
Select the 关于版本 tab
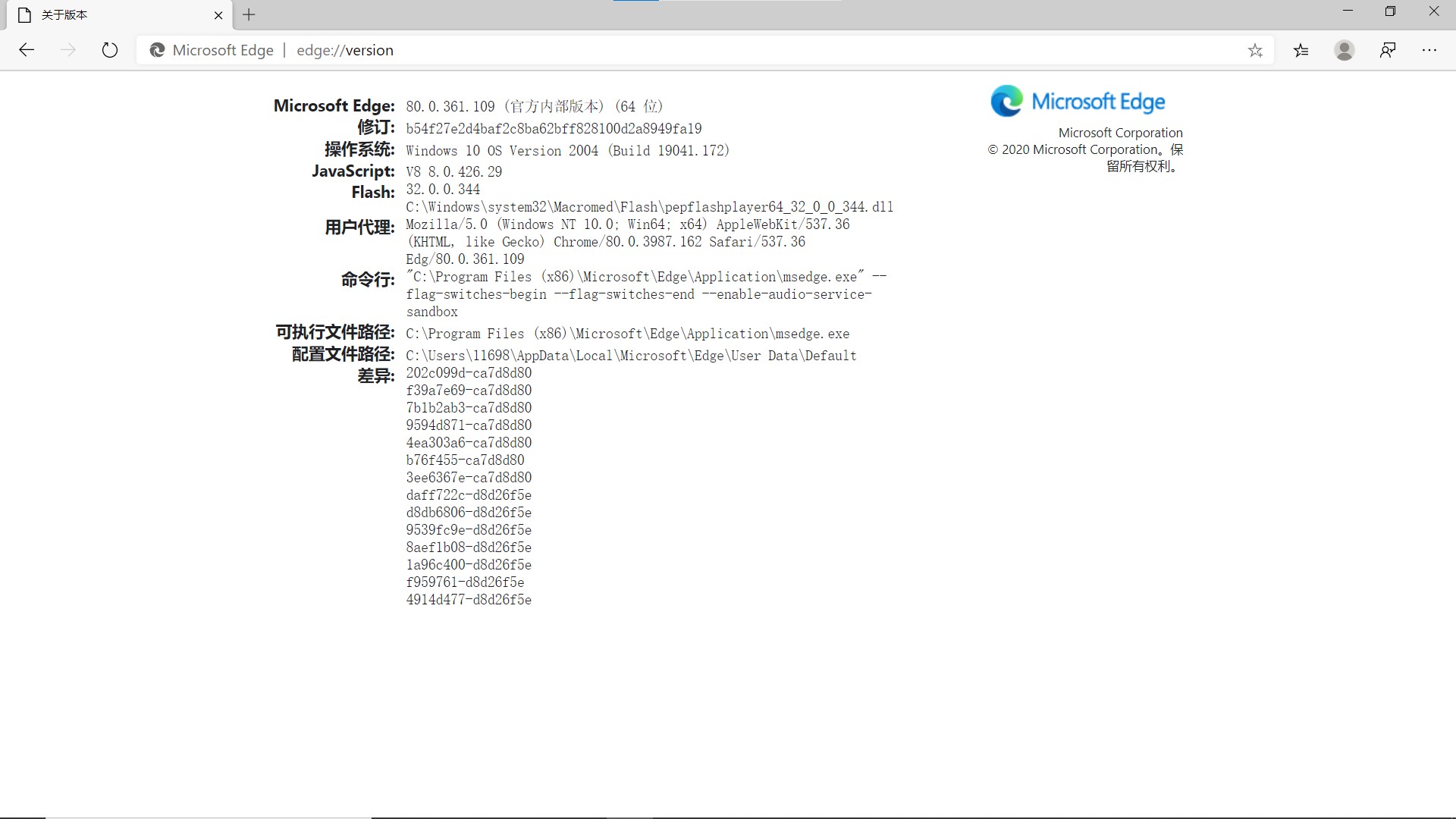[119, 14]
